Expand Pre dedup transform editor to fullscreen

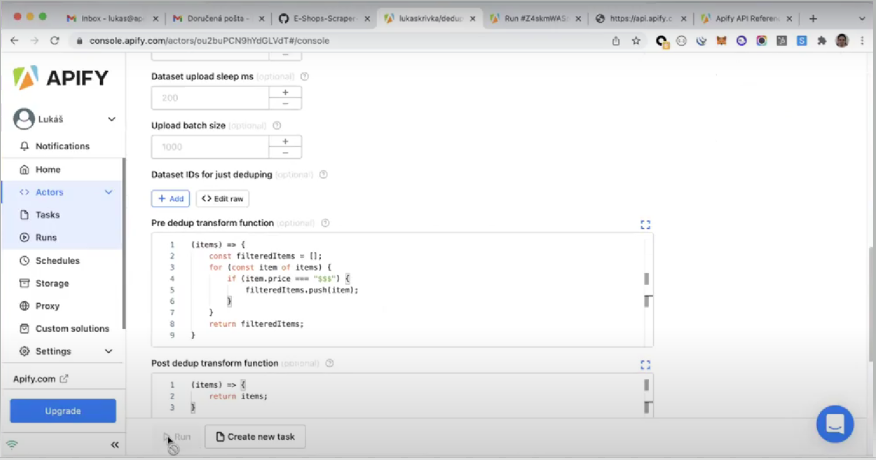pos(645,225)
